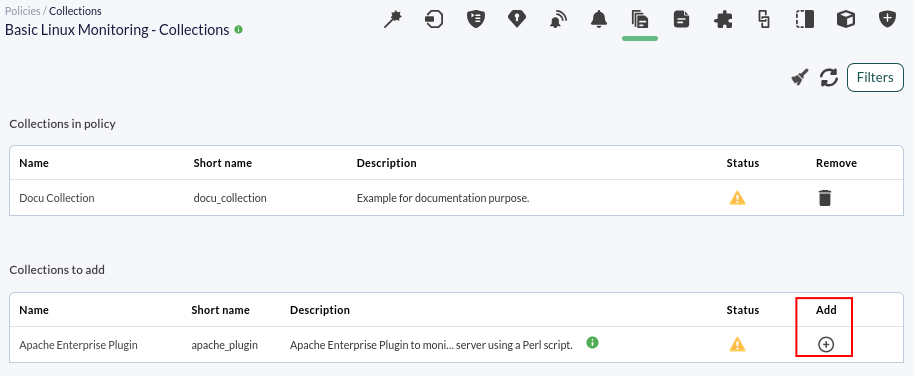This screenshot has height=376, width=914.
Task: Click the keyhole diamond icon
Action: 516,20
